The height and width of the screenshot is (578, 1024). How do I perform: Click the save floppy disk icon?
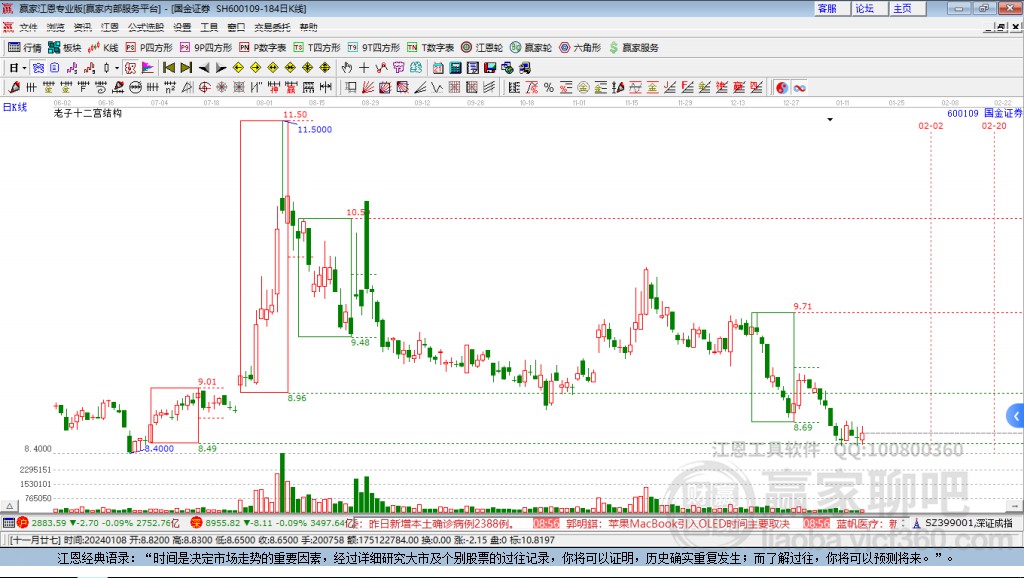pos(490,68)
